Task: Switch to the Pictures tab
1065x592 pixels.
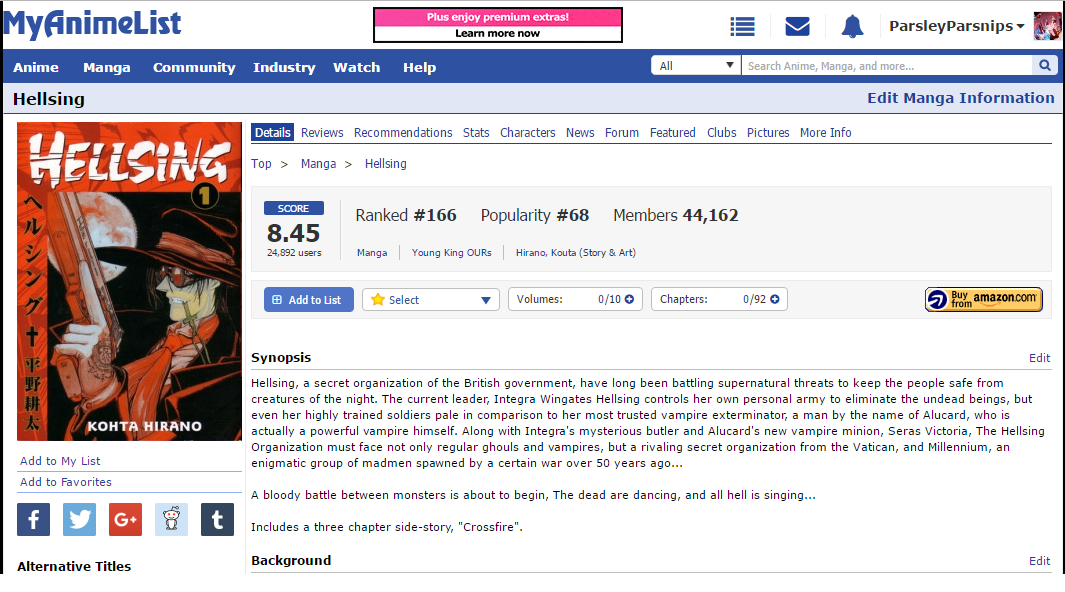Action: tap(768, 132)
